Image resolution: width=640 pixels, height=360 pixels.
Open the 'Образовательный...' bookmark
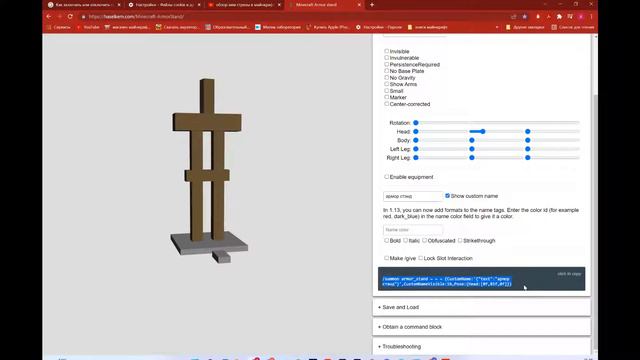[x=227, y=27]
